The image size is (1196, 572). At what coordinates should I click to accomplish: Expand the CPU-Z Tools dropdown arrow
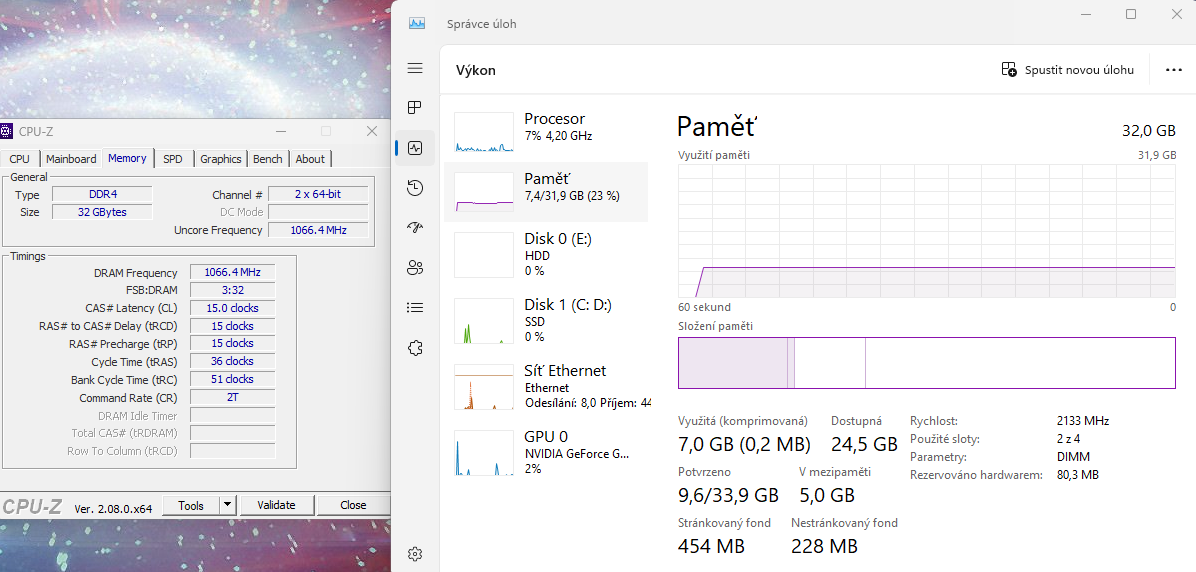coord(228,505)
